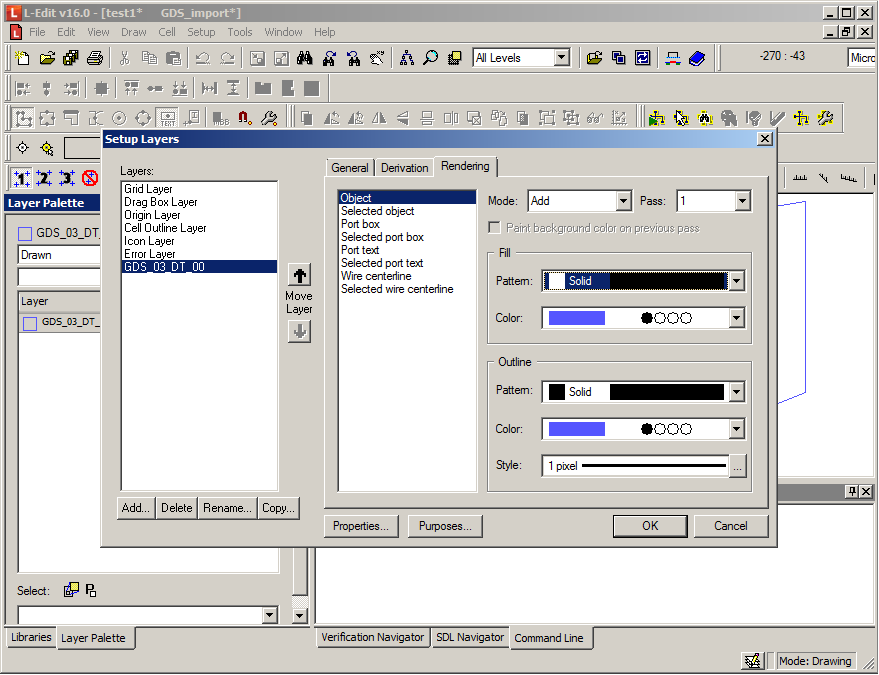Click the no-snap red circle icon

(90, 178)
